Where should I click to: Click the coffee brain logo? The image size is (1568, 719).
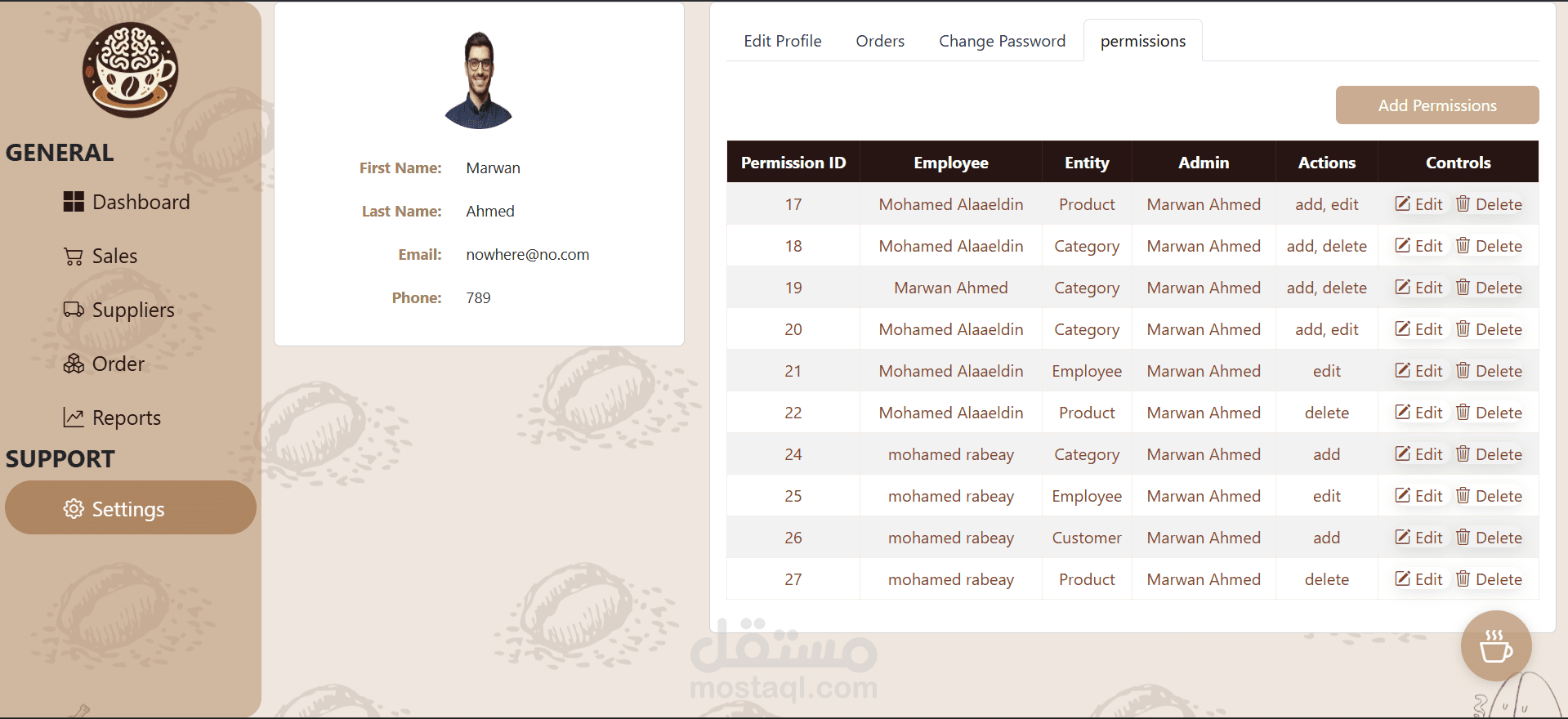click(x=130, y=70)
